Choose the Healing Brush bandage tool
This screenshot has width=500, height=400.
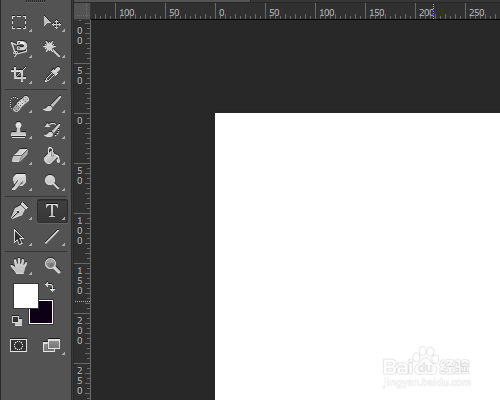(19, 104)
